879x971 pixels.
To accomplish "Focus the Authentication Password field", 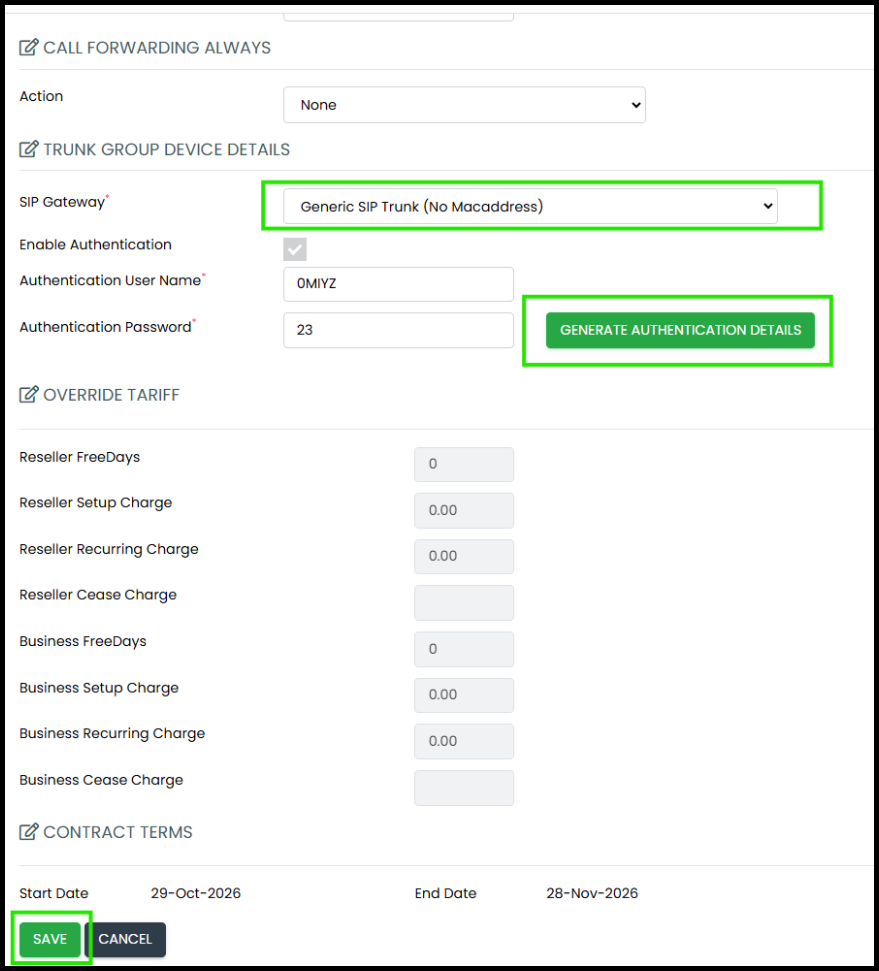I will [398, 330].
